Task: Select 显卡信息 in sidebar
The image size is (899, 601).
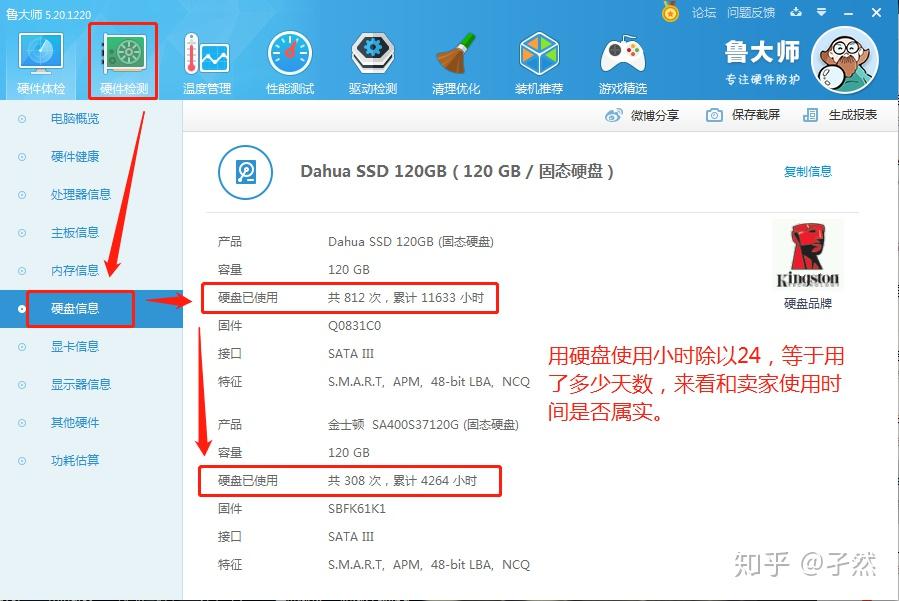Action: 75,346
